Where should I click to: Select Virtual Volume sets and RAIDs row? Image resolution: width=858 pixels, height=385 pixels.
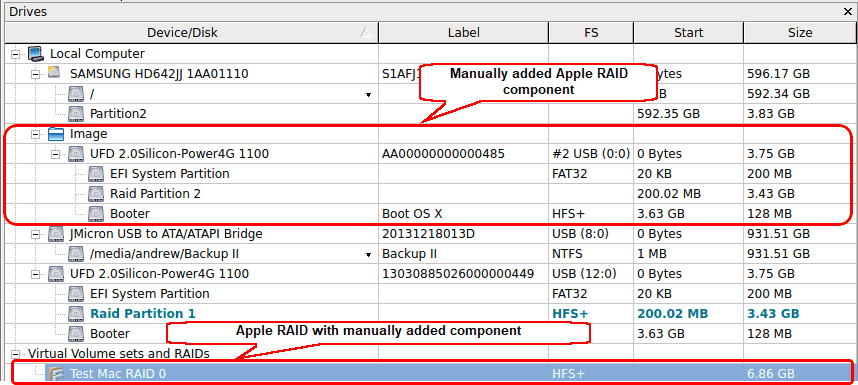pos(119,354)
